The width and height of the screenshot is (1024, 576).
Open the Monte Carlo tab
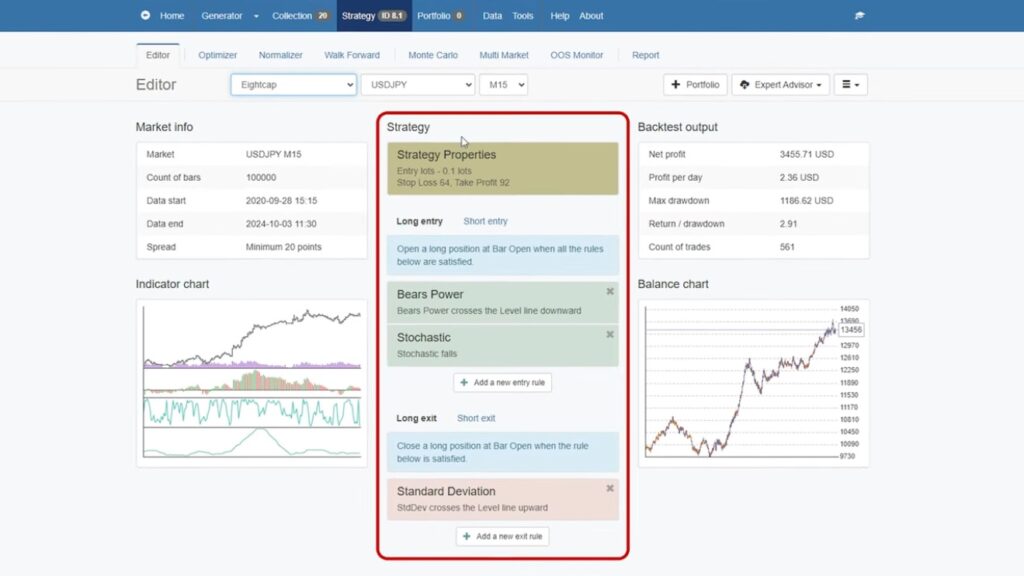(433, 55)
